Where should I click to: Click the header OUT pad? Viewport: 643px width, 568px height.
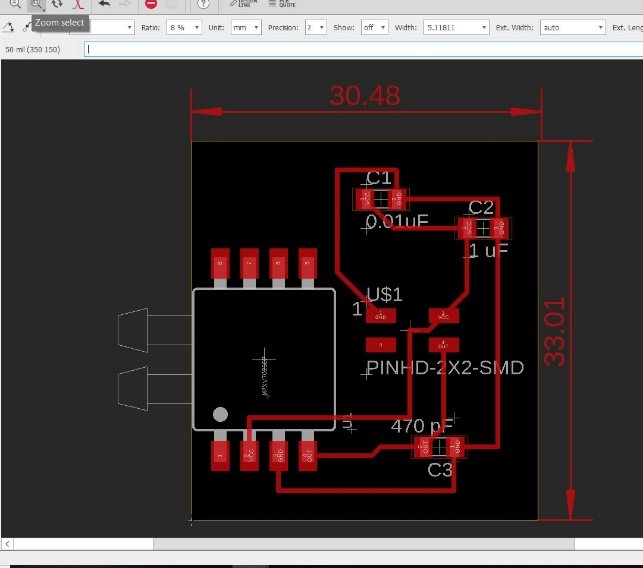coord(444,345)
